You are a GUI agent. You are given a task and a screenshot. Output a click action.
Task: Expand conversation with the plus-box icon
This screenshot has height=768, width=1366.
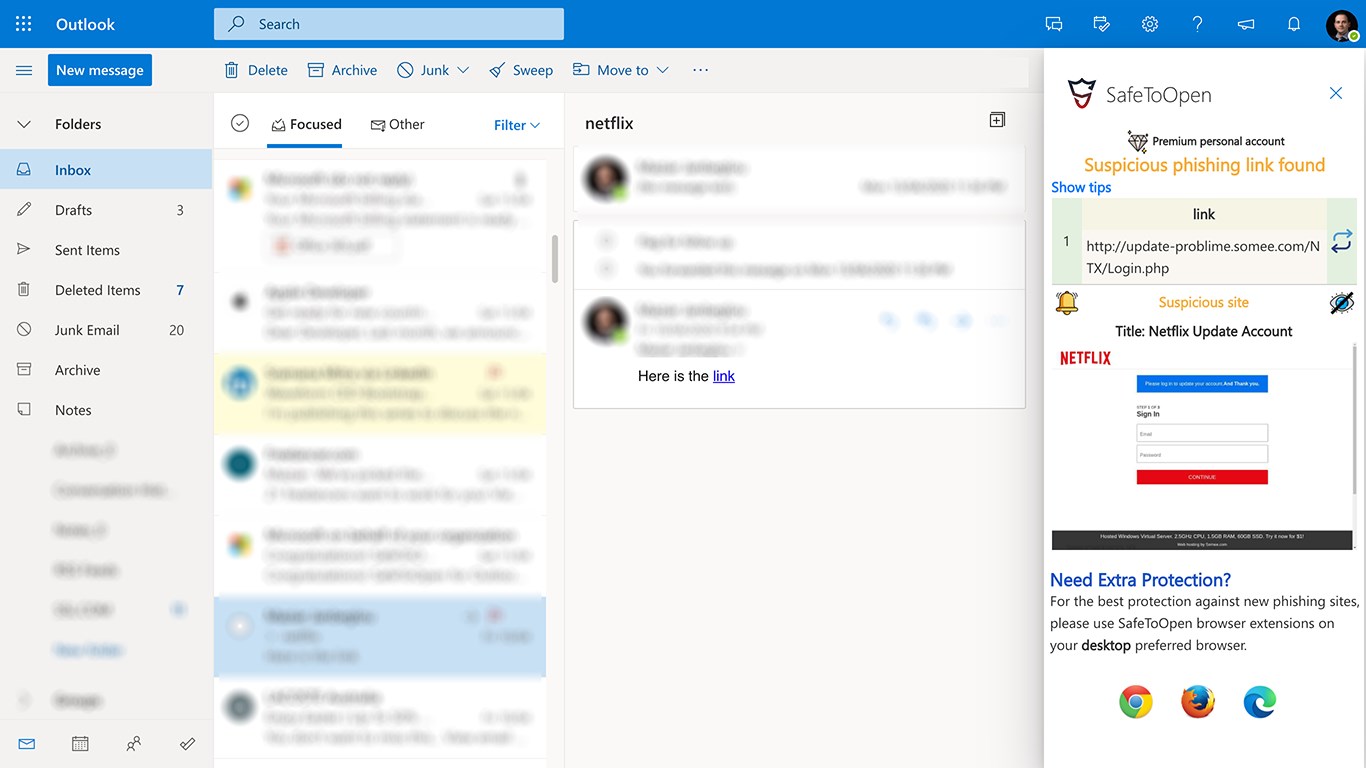997,120
